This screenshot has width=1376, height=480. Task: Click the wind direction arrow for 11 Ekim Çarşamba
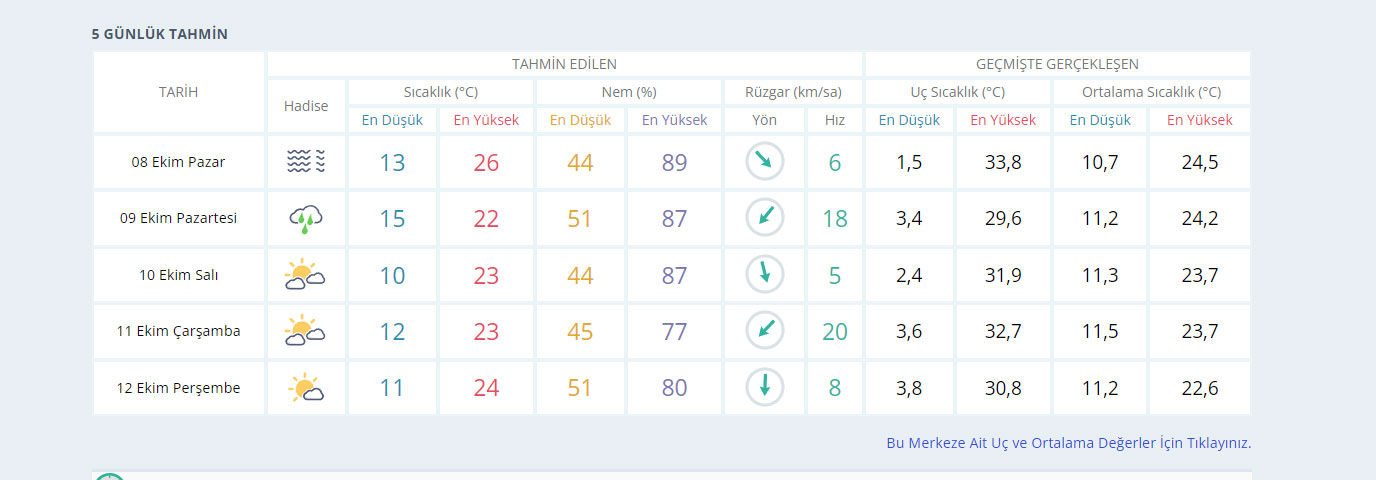765,331
